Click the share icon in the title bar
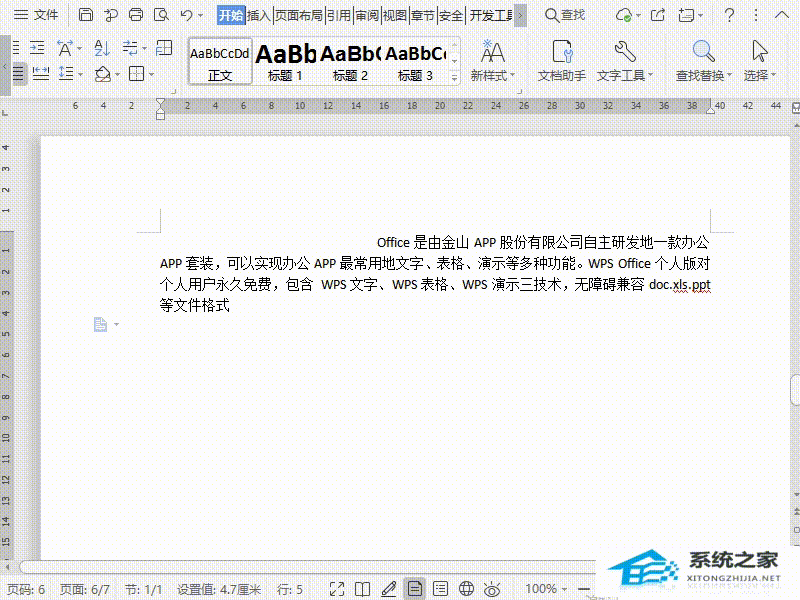Image resolution: width=800 pixels, height=600 pixels. [x=657, y=15]
